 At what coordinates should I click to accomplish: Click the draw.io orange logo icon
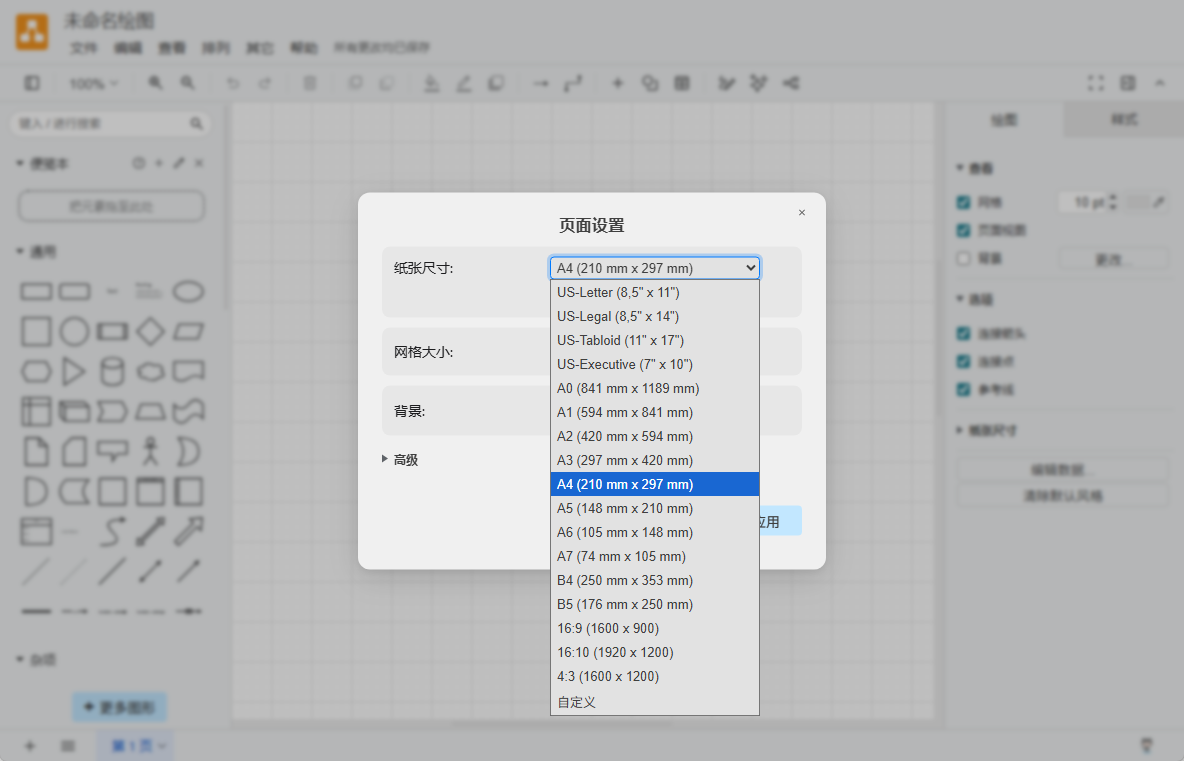[x=32, y=32]
